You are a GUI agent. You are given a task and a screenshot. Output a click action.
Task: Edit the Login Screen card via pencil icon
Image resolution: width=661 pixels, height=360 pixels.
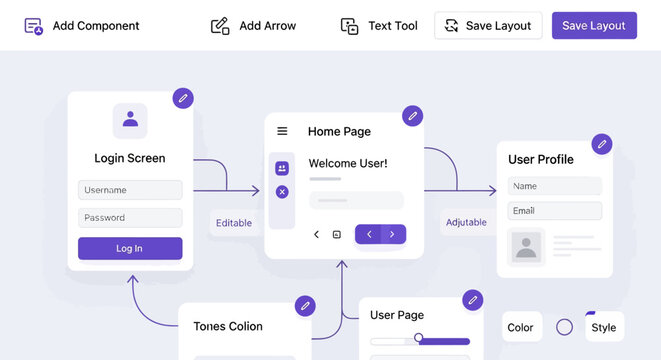point(183,98)
